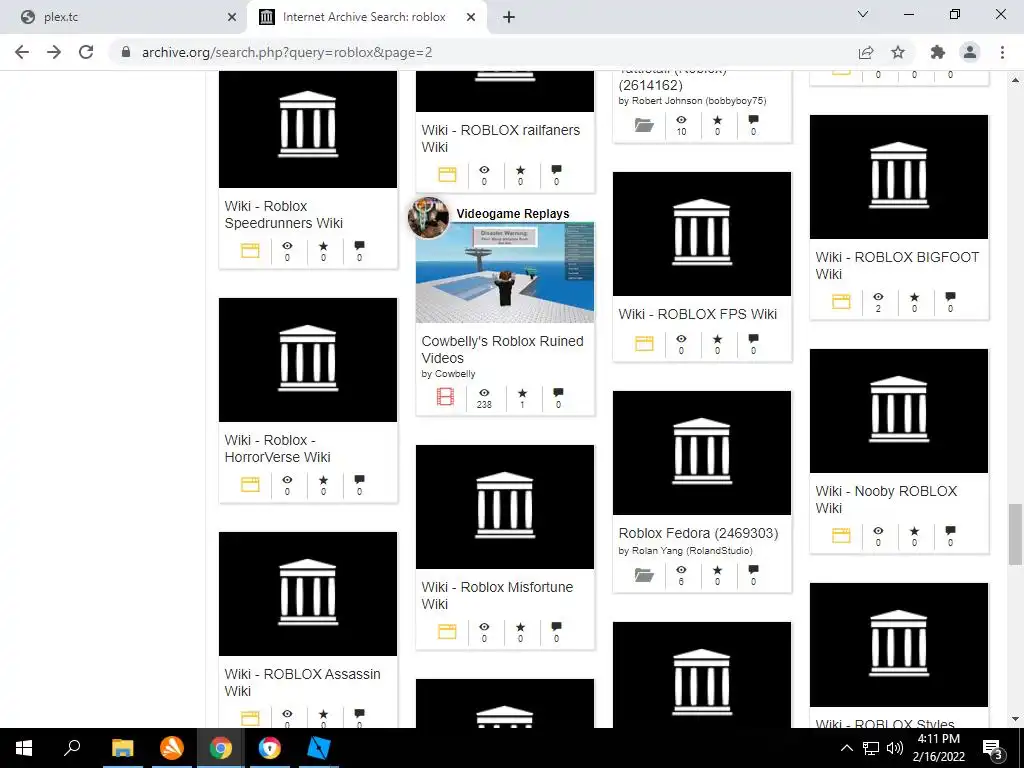Open Cowbelly's Roblox Ruined Videos item
1024x768 pixels.
pos(502,349)
